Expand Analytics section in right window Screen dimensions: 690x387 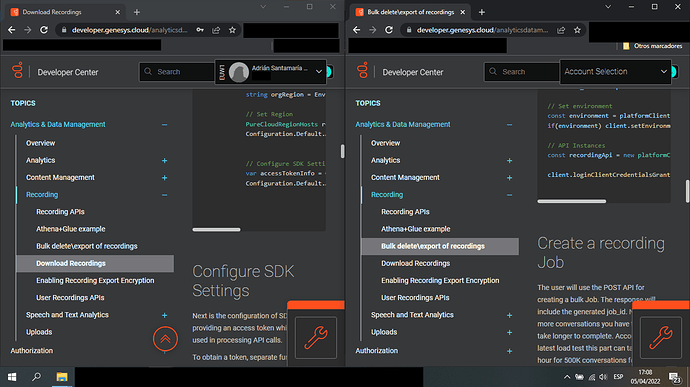click(x=509, y=161)
